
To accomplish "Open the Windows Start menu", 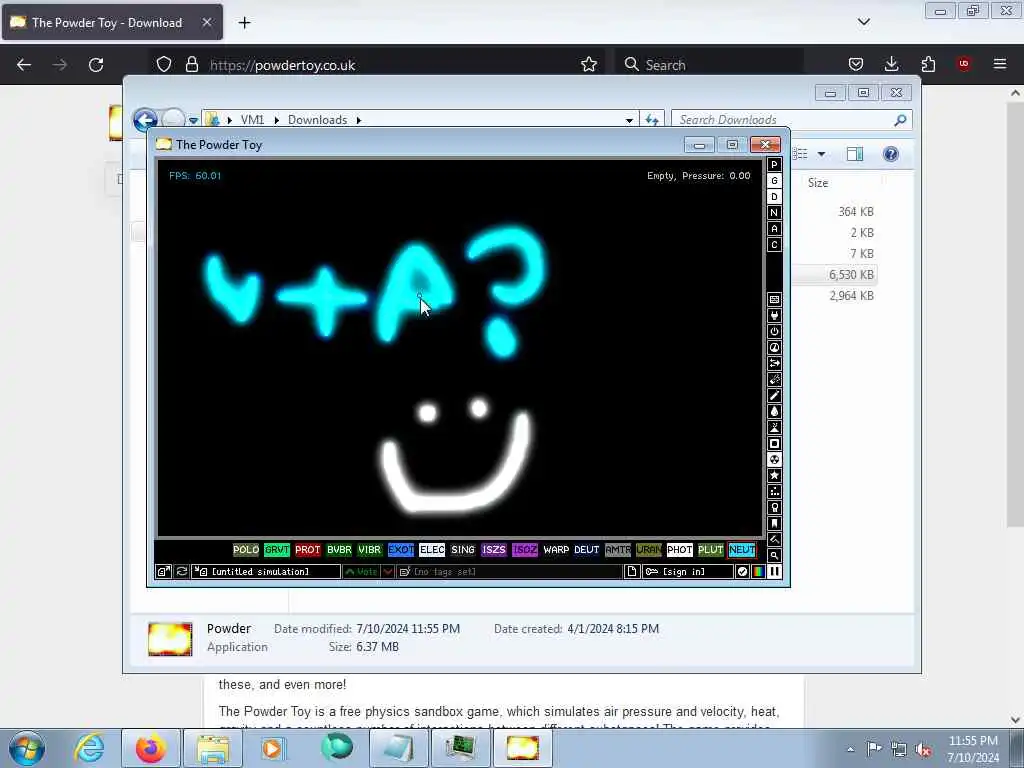I will (x=27, y=748).
